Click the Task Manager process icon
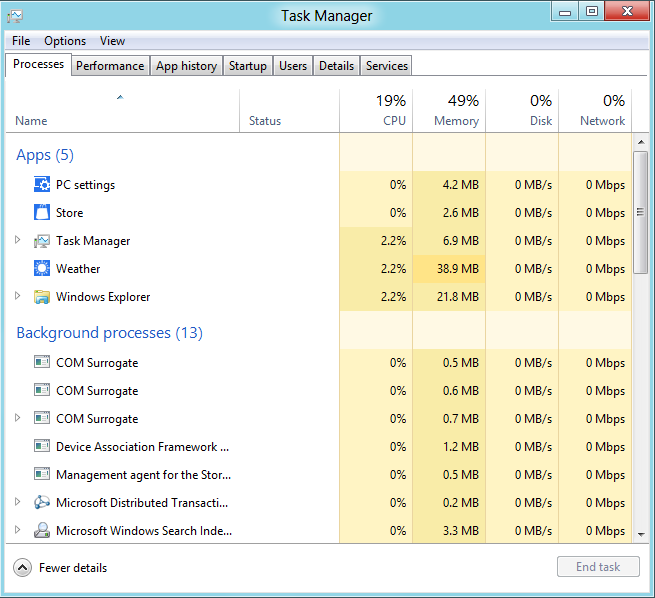This screenshot has height=598, width=655. 42,241
